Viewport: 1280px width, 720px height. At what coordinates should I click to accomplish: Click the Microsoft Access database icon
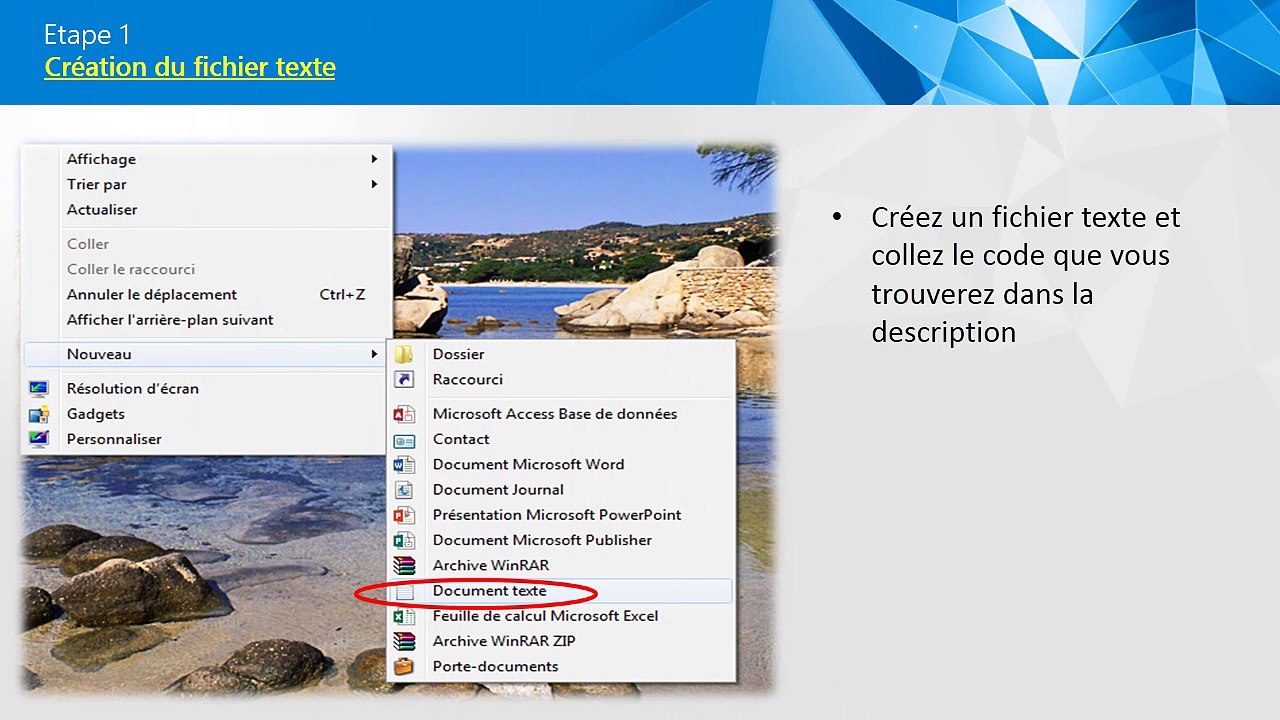404,414
